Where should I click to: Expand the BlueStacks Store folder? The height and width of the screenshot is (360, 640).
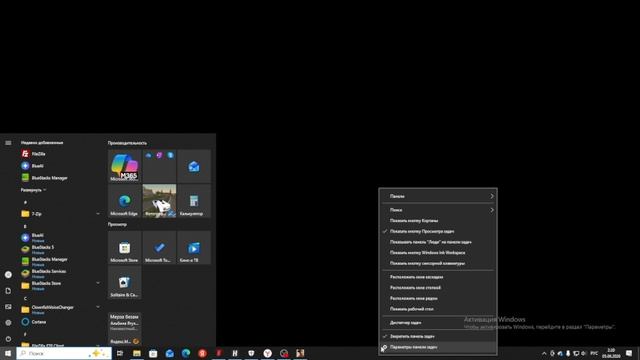(x=60, y=285)
